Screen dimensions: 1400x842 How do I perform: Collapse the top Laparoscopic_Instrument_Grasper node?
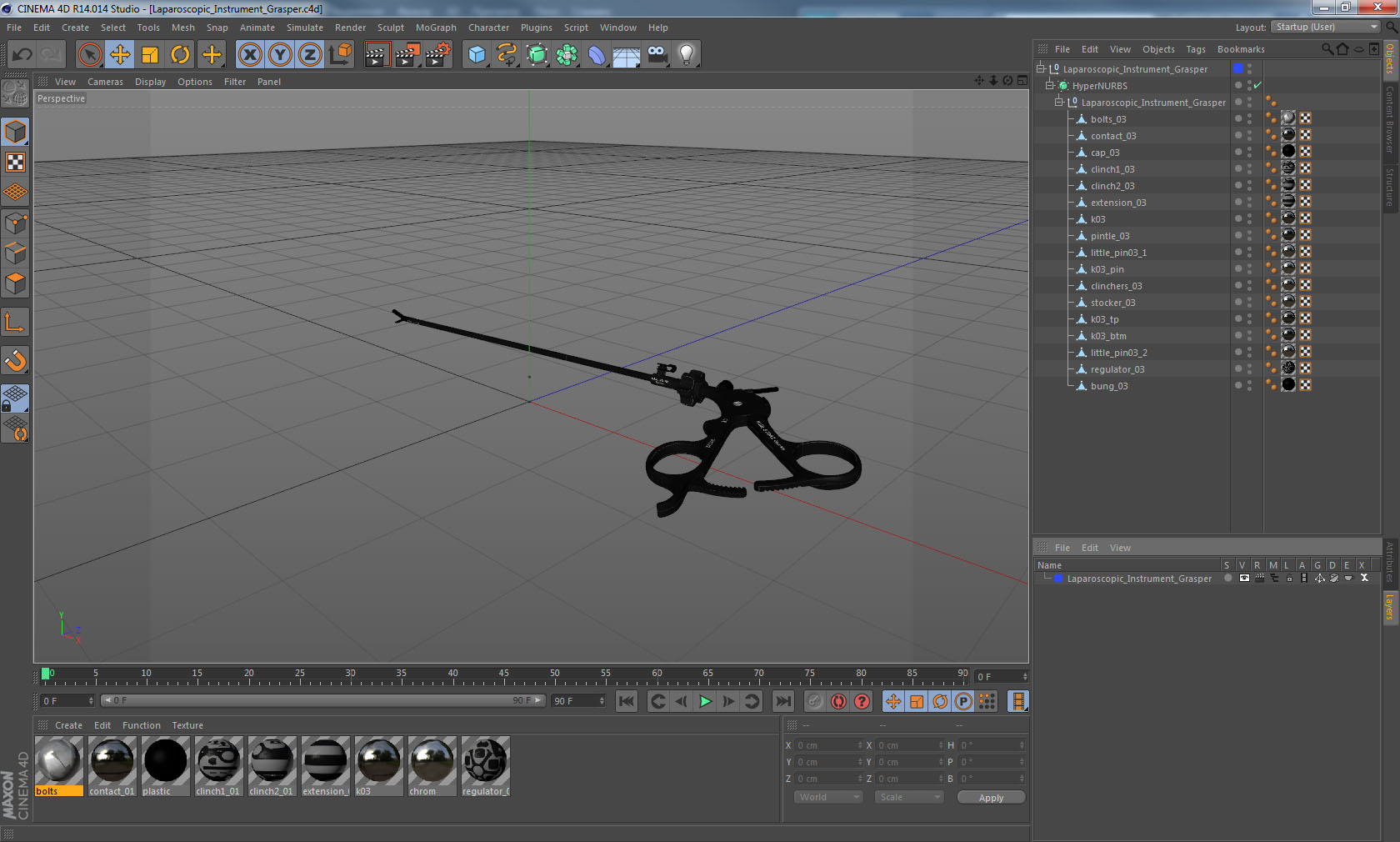(x=1041, y=69)
